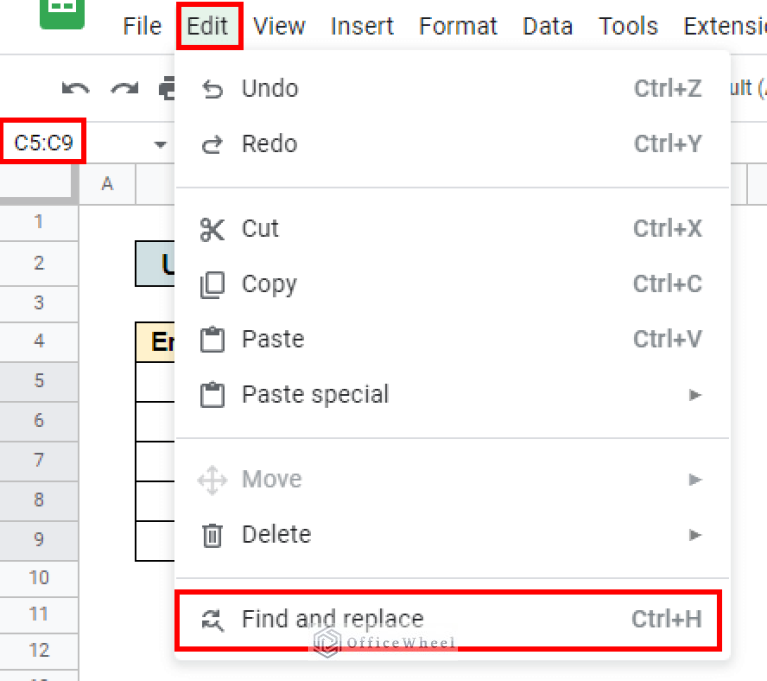
Task: Open the Tools menu
Action: [628, 26]
